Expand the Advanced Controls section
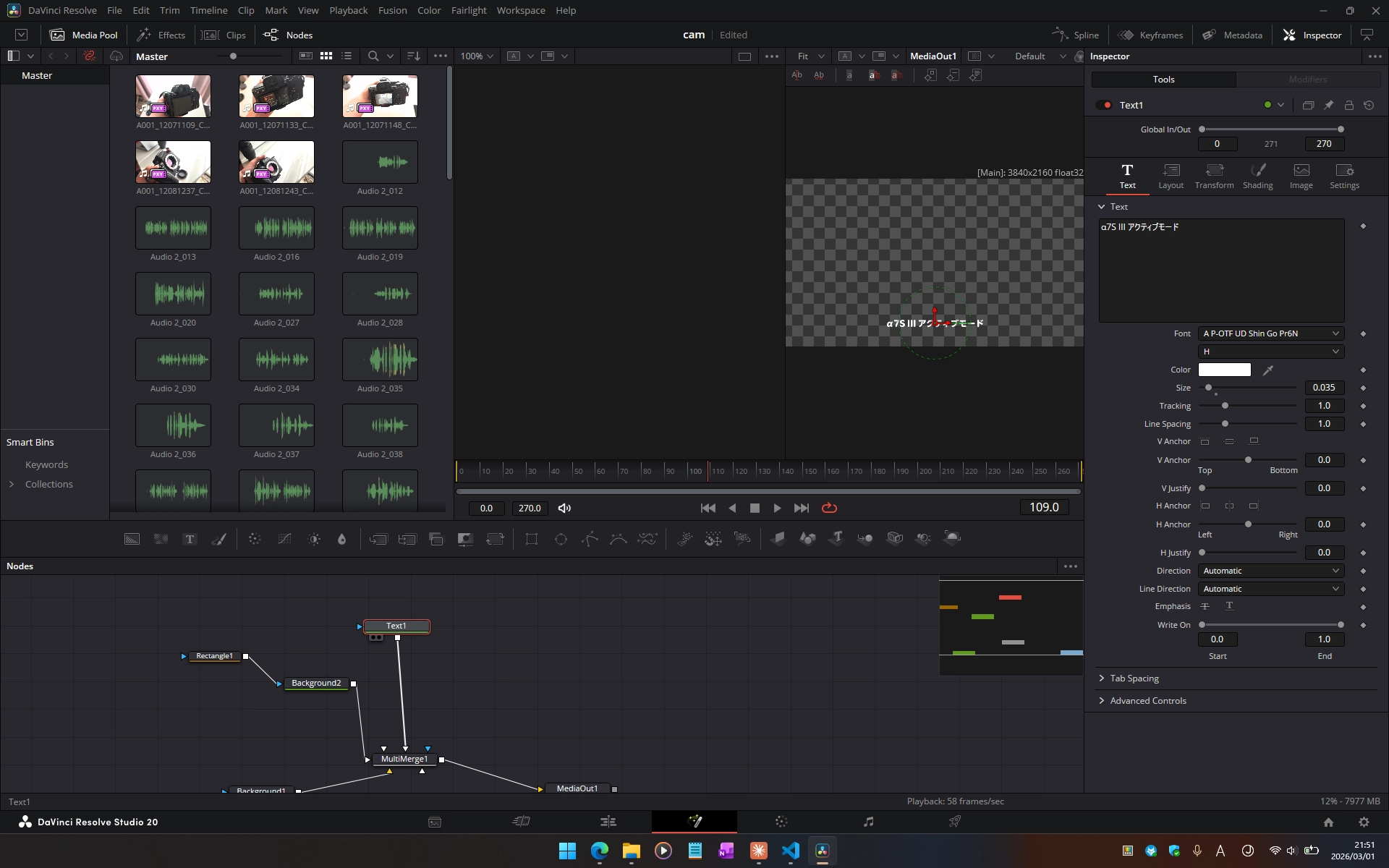Screen dimensions: 1389x868 pos(1147,700)
